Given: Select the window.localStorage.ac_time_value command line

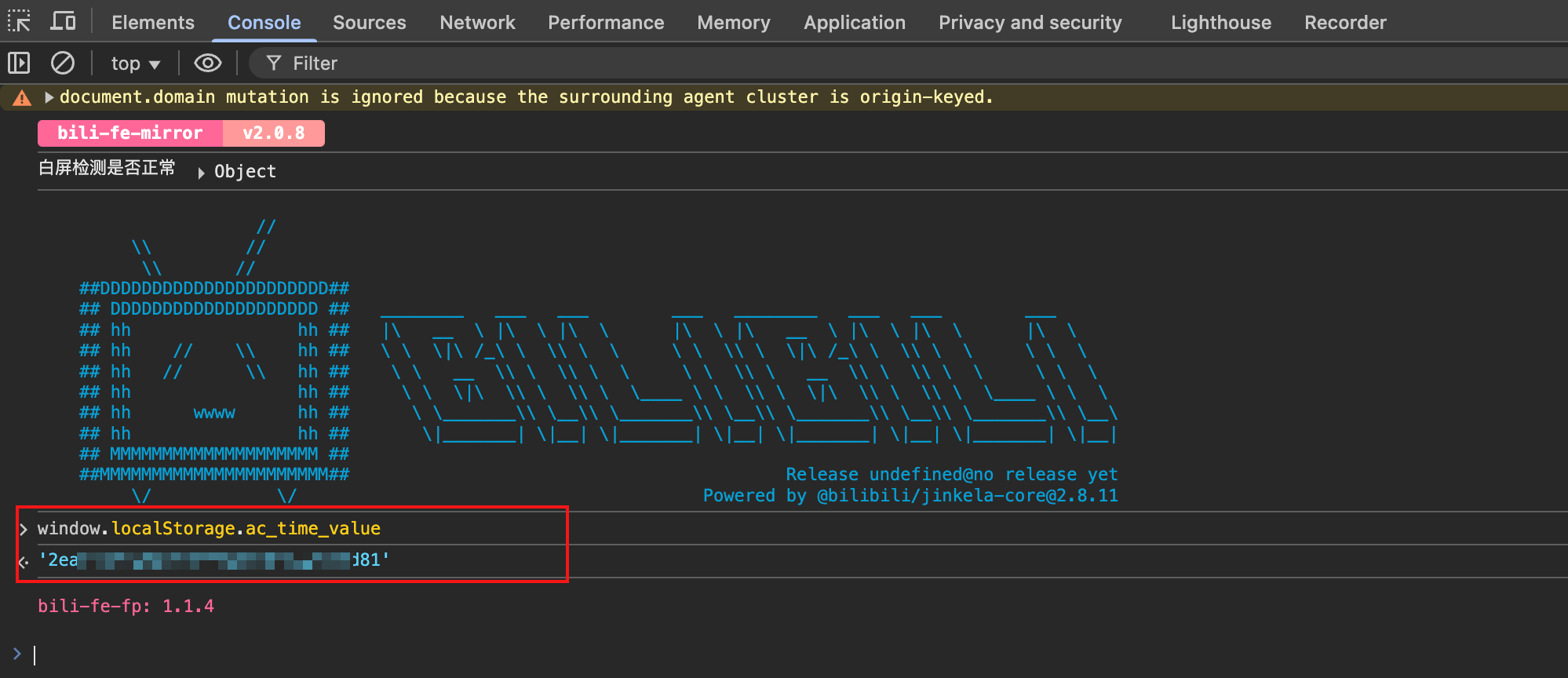Looking at the screenshot, I should (209, 528).
